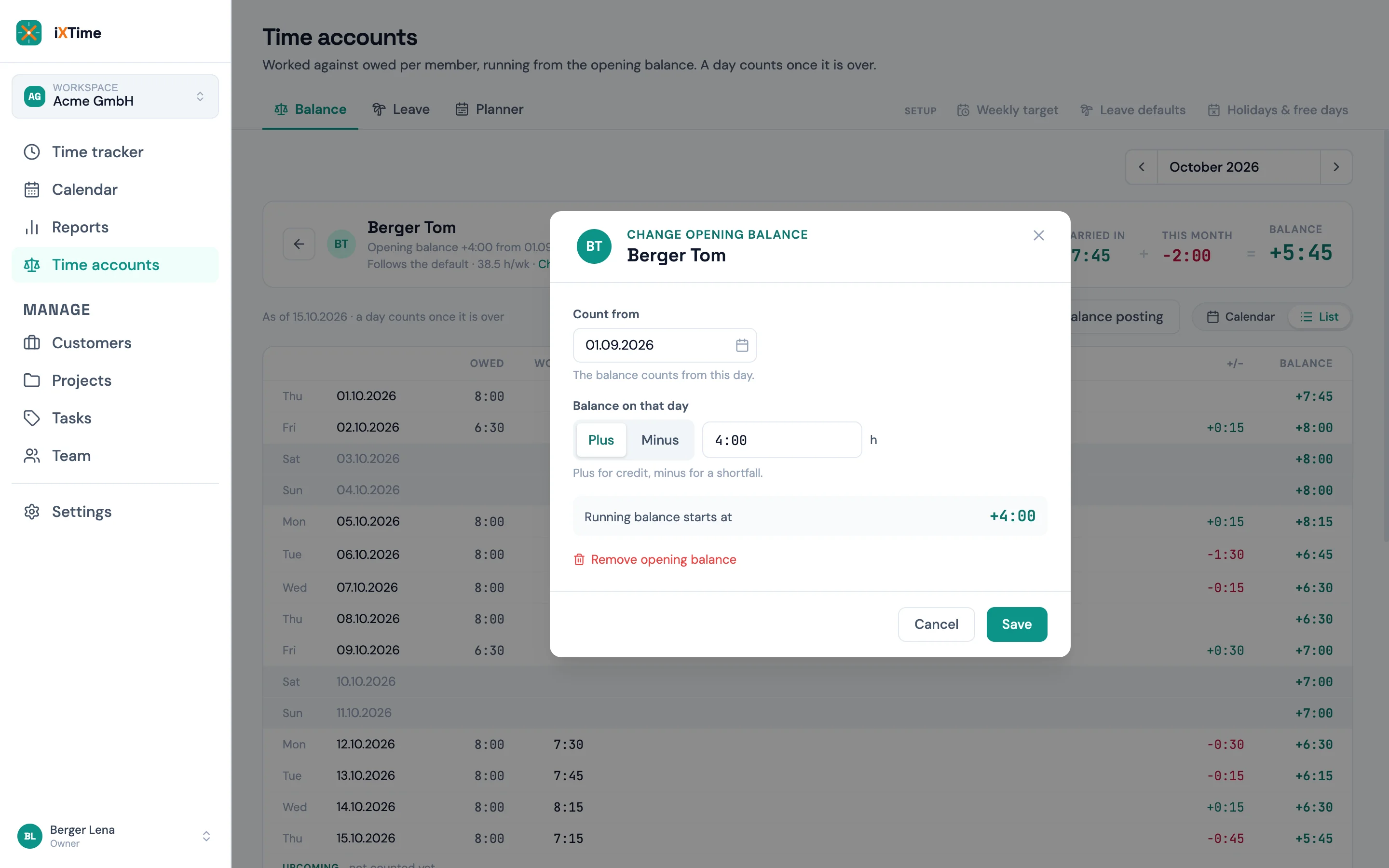Switch to the List view toggle
The width and height of the screenshot is (1389, 868).
point(1320,317)
